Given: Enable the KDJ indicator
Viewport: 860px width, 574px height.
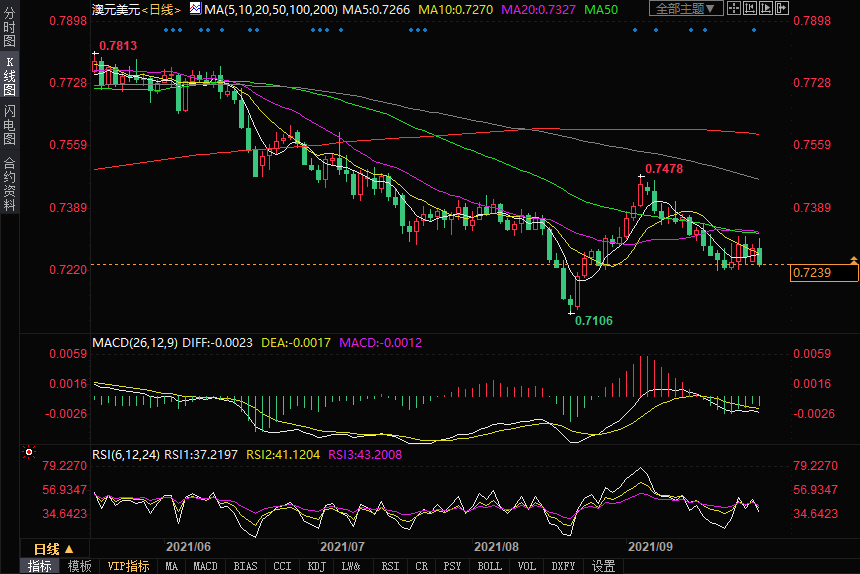Looking at the screenshot, I should (x=316, y=566).
